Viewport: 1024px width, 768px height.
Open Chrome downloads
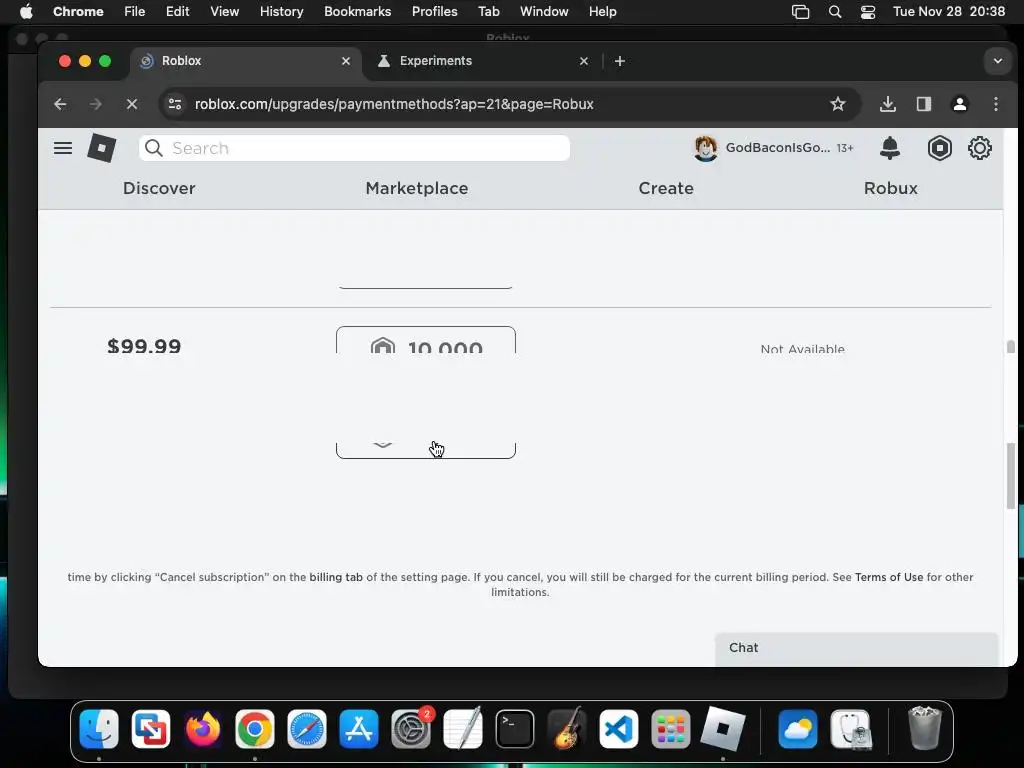pyautogui.click(x=888, y=104)
